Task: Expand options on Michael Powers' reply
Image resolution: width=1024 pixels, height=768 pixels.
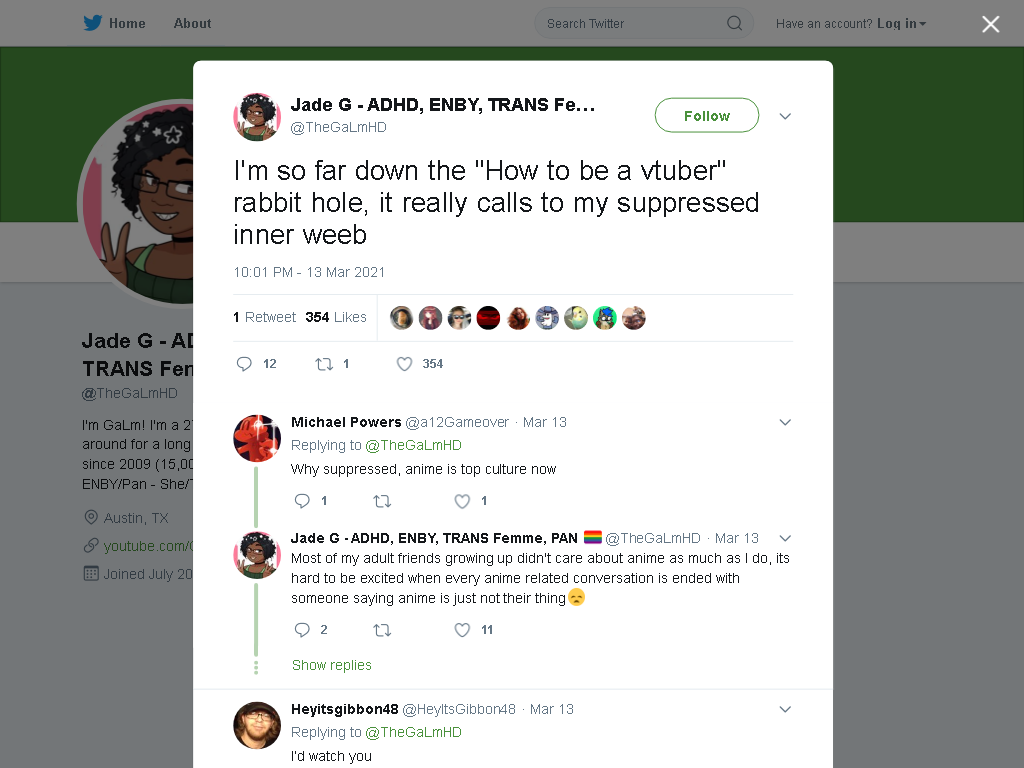Action: click(x=785, y=423)
